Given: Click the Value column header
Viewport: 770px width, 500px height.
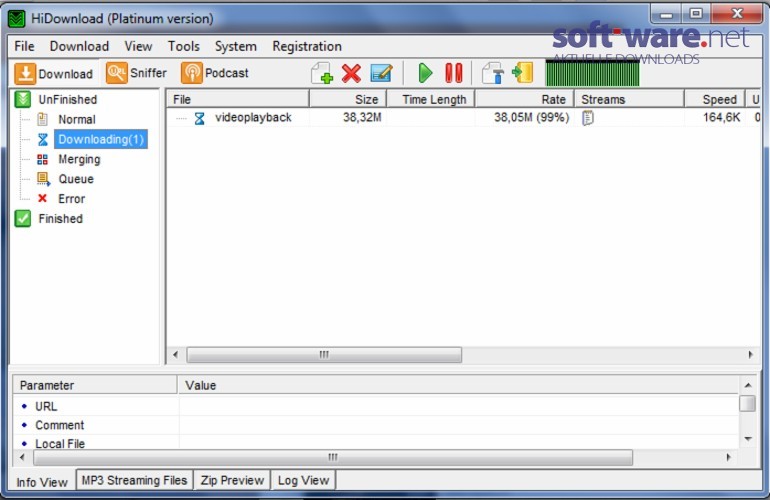Looking at the screenshot, I should pyautogui.click(x=458, y=385).
